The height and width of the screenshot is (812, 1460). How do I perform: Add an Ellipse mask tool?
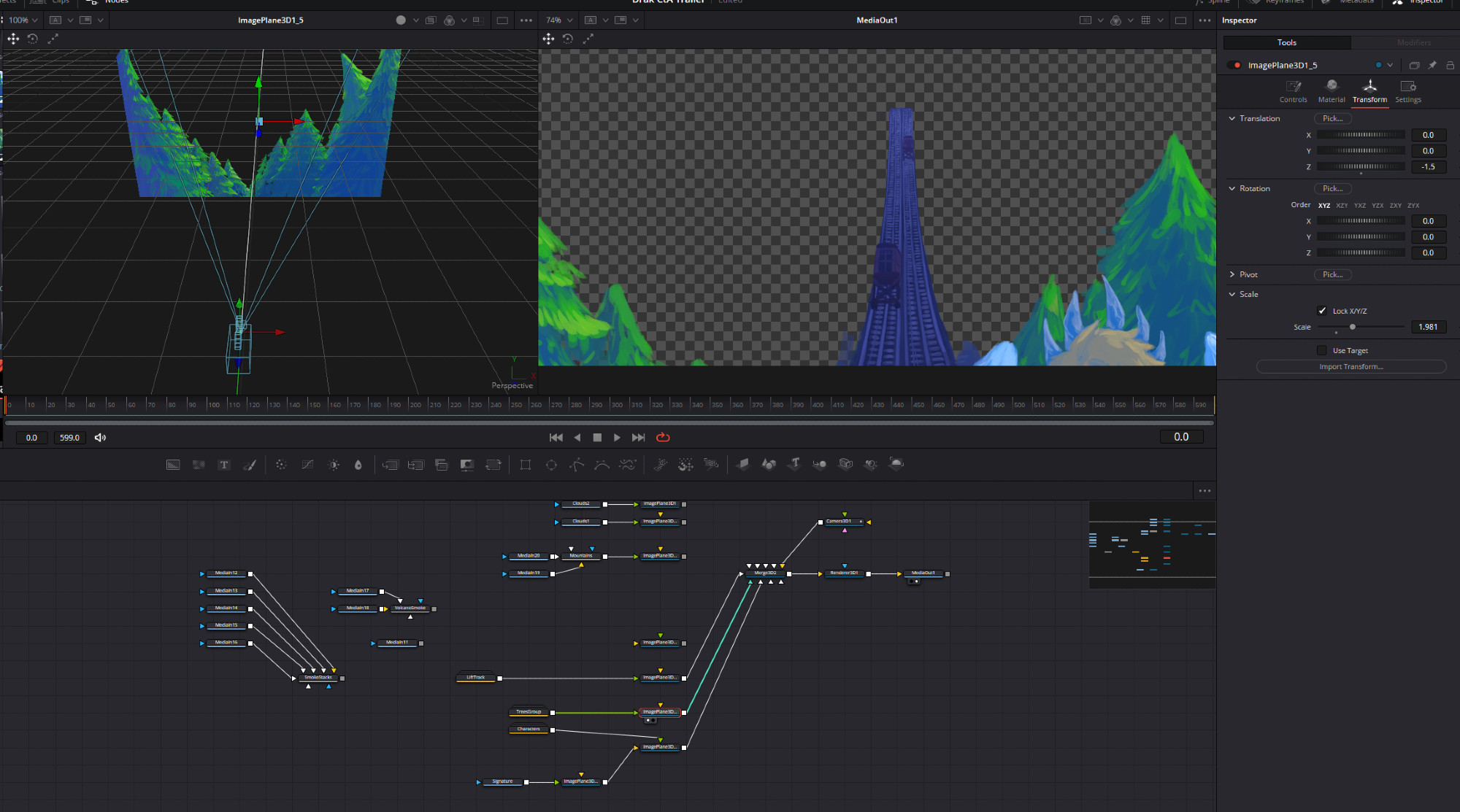(x=551, y=465)
